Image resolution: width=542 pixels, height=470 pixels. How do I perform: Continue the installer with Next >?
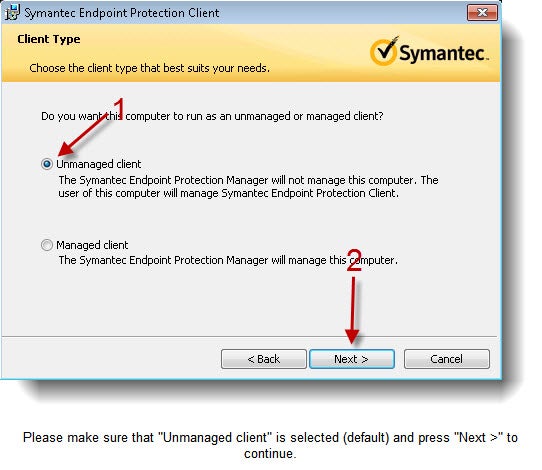click(352, 359)
